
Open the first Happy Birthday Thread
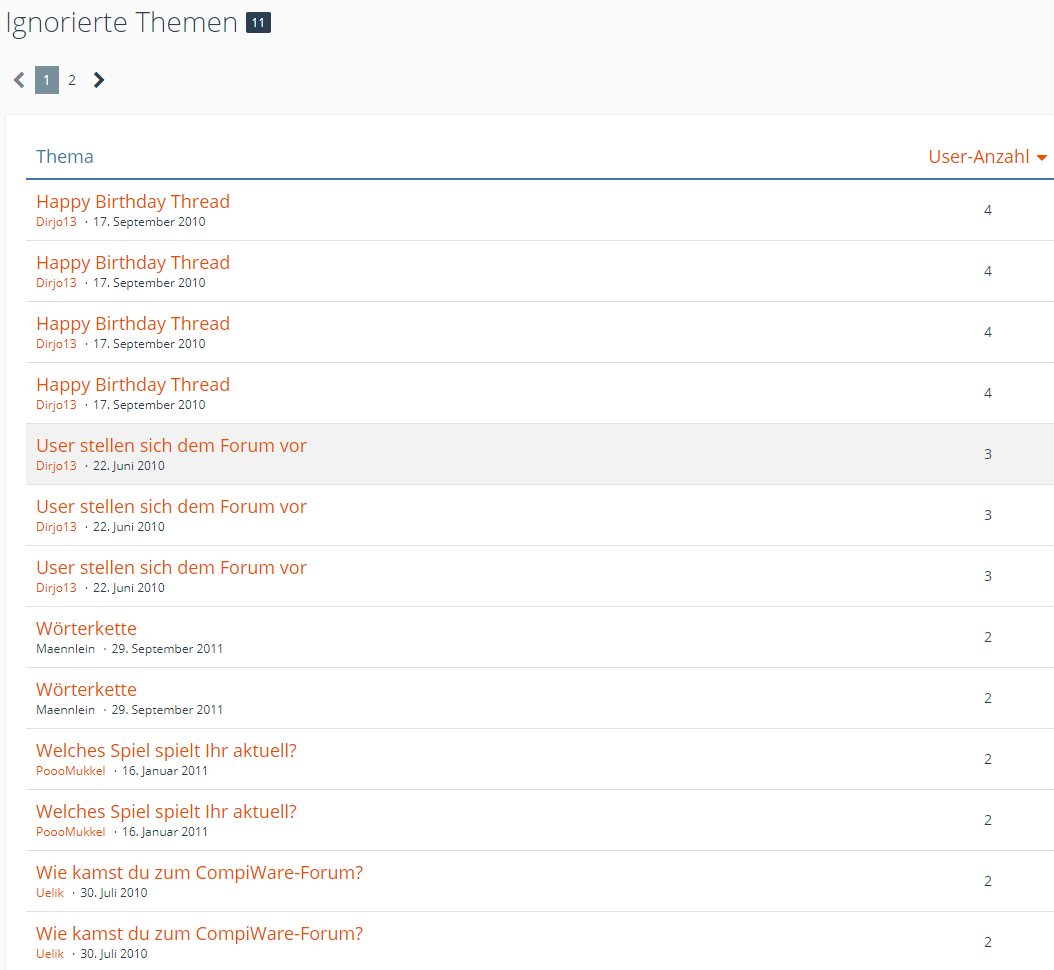click(133, 202)
